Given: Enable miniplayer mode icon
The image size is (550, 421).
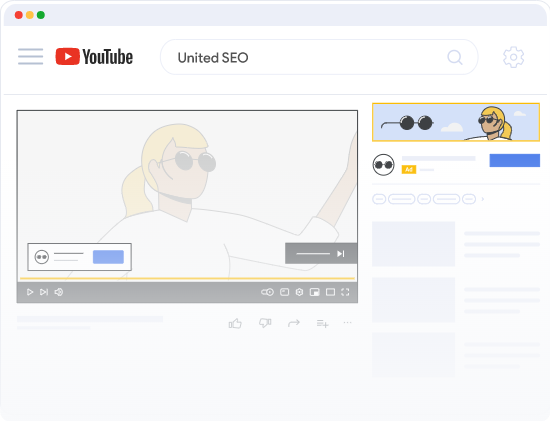Looking at the screenshot, I should [x=315, y=292].
